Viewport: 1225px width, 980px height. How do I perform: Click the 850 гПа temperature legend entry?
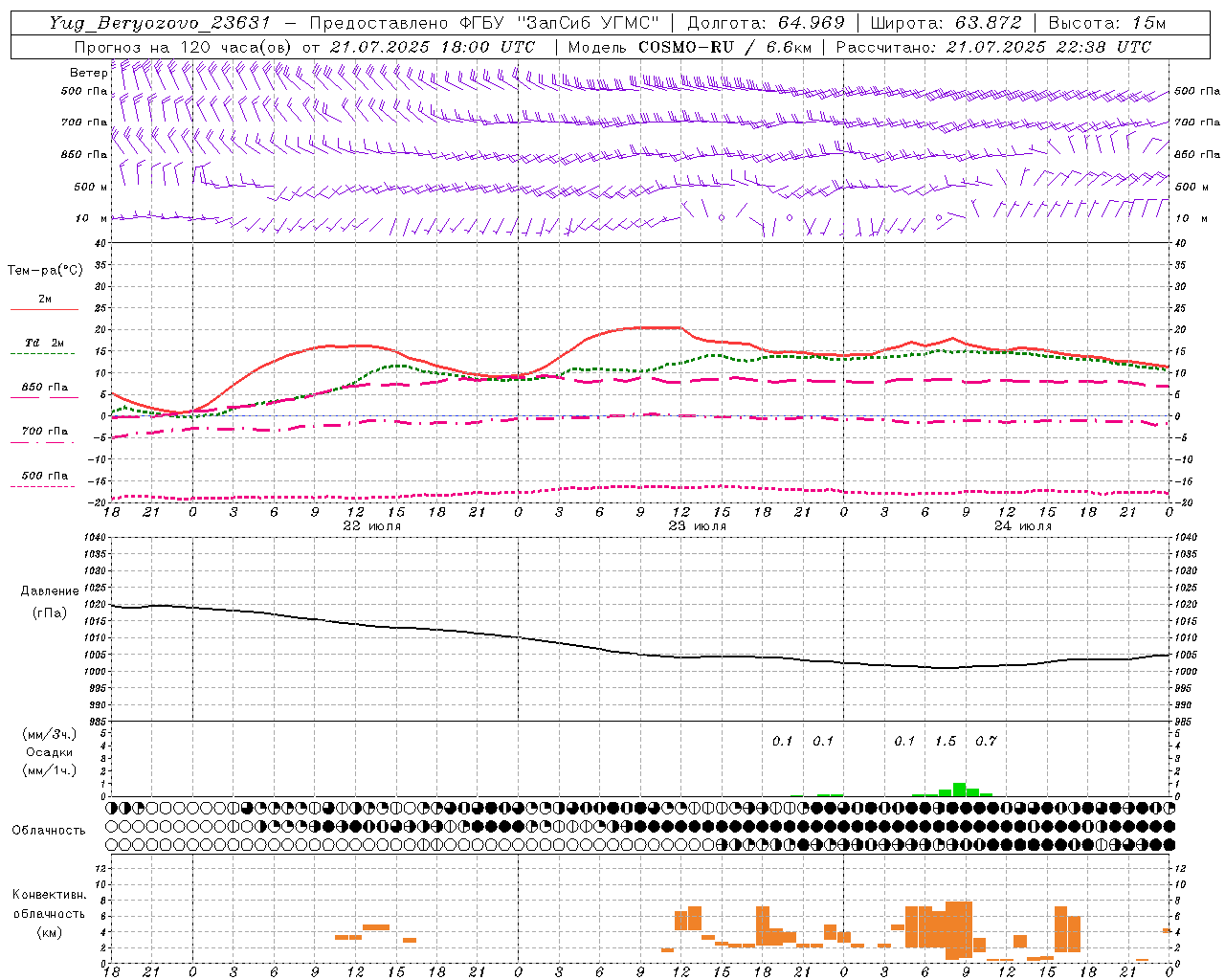[45, 388]
